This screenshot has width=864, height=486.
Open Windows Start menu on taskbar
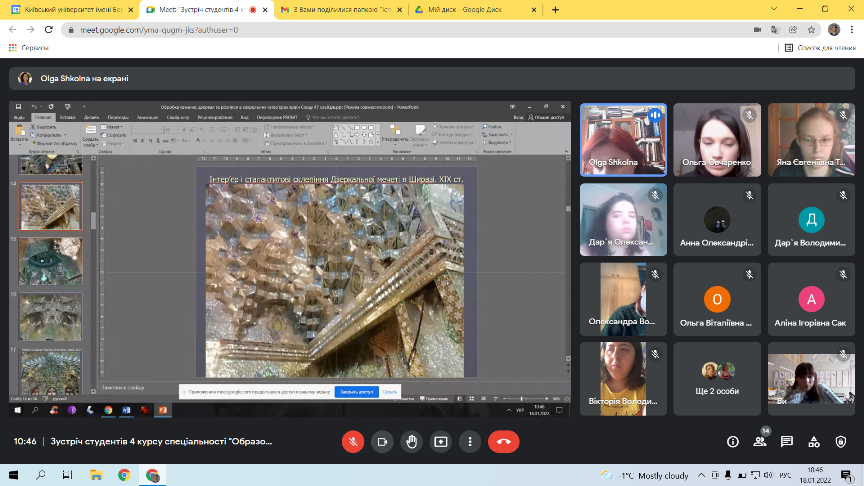point(12,475)
